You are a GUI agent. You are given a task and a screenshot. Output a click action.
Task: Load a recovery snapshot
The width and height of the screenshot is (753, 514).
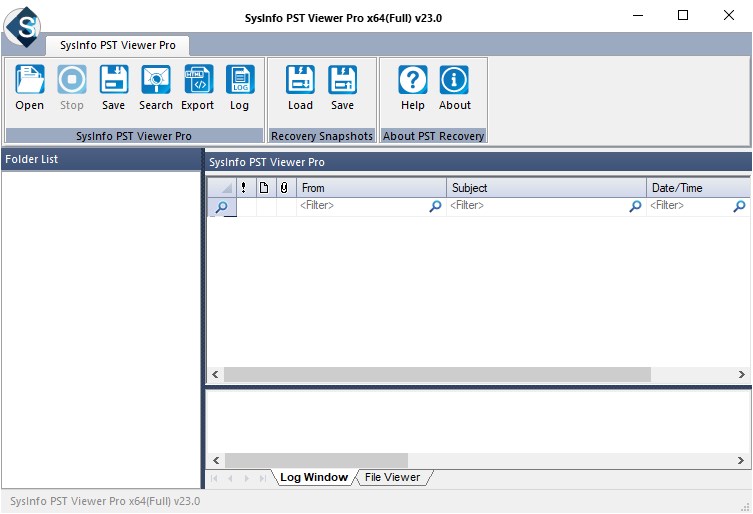pos(300,88)
